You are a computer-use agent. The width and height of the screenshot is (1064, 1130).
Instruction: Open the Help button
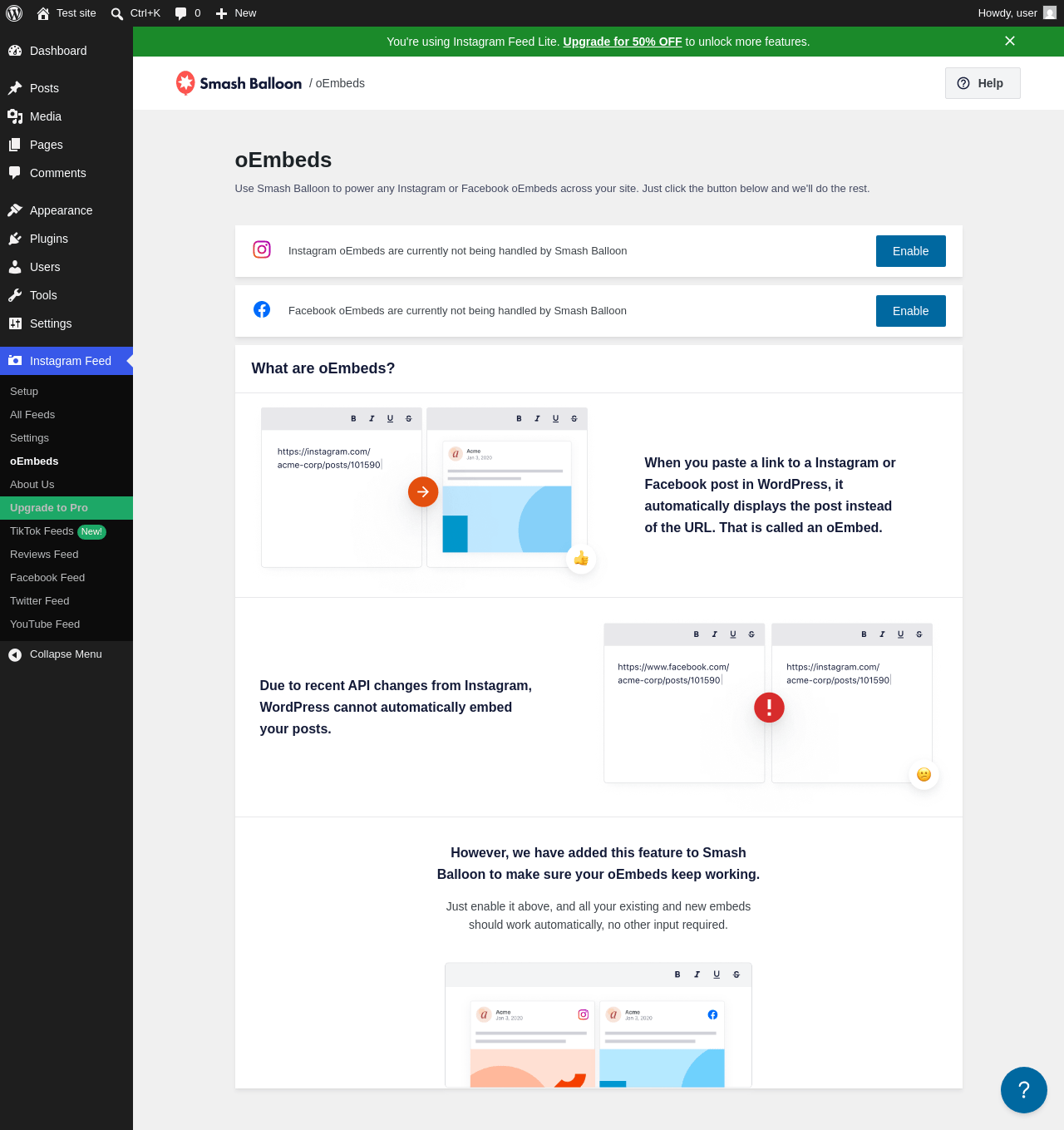pyautogui.click(x=983, y=83)
